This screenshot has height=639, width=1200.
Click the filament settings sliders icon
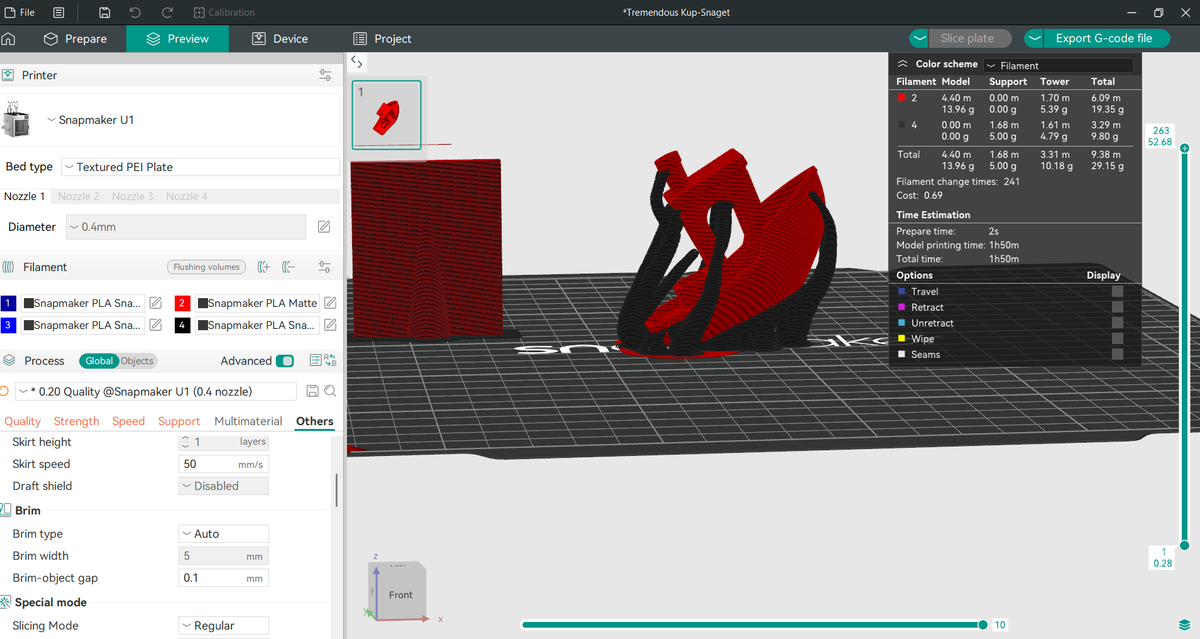325,267
